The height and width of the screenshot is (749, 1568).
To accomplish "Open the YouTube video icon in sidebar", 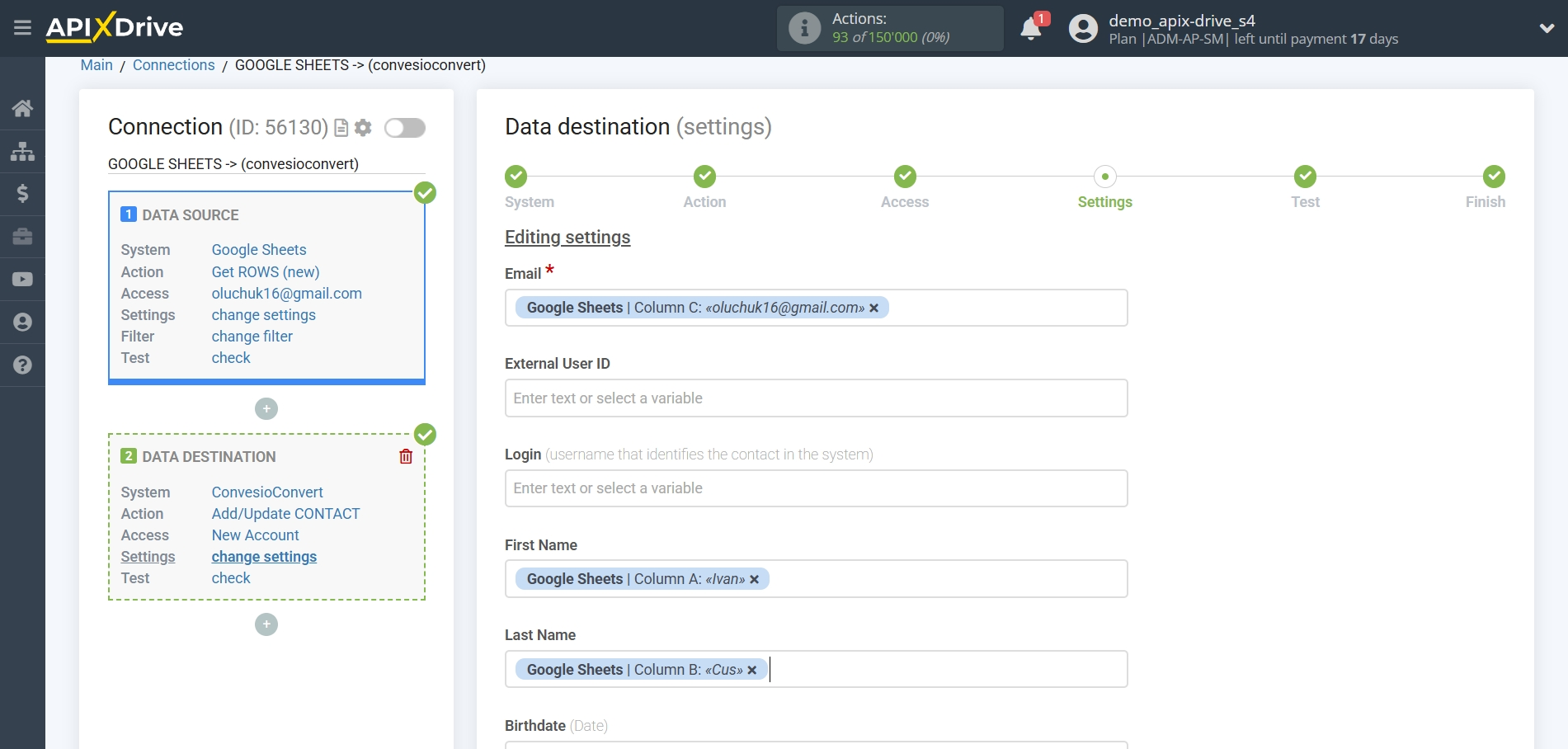I will point(22,280).
